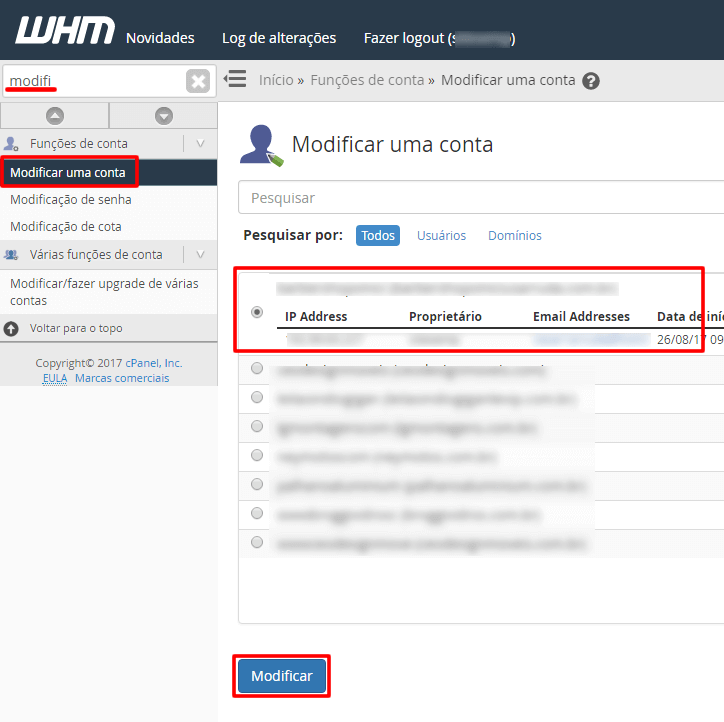This screenshot has width=724, height=722.
Task: Click the WHM logo
Action: [x=65, y=31]
